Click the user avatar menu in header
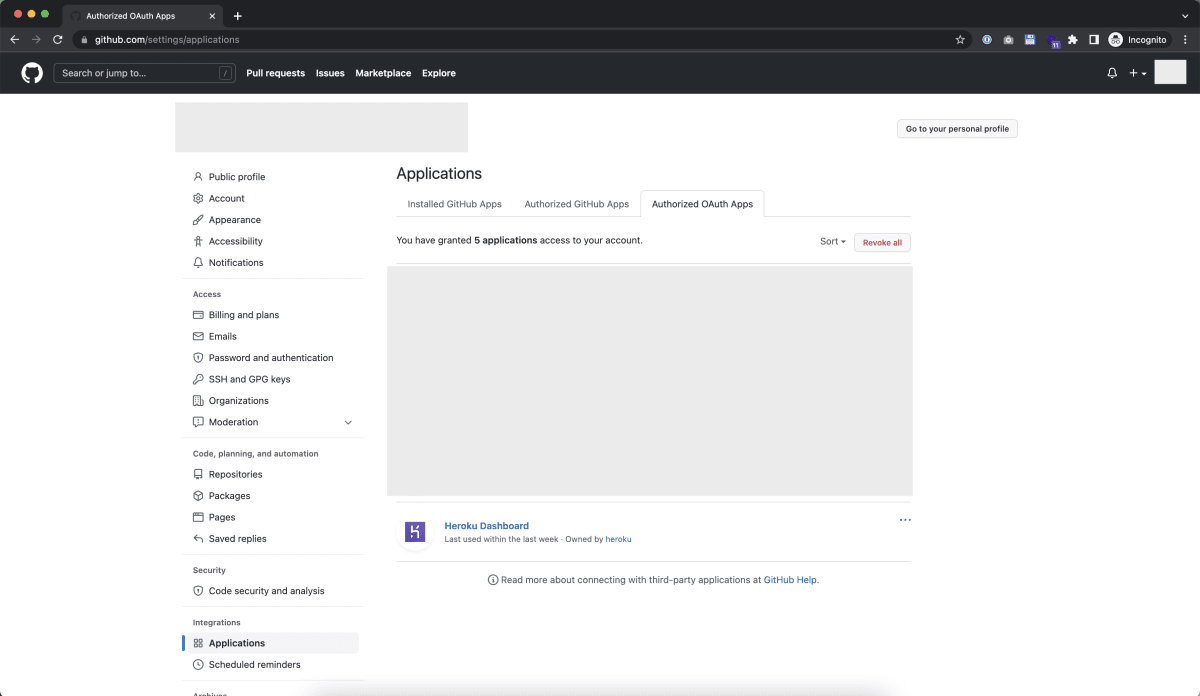The height and width of the screenshot is (696, 1200). coord(1170,72)
